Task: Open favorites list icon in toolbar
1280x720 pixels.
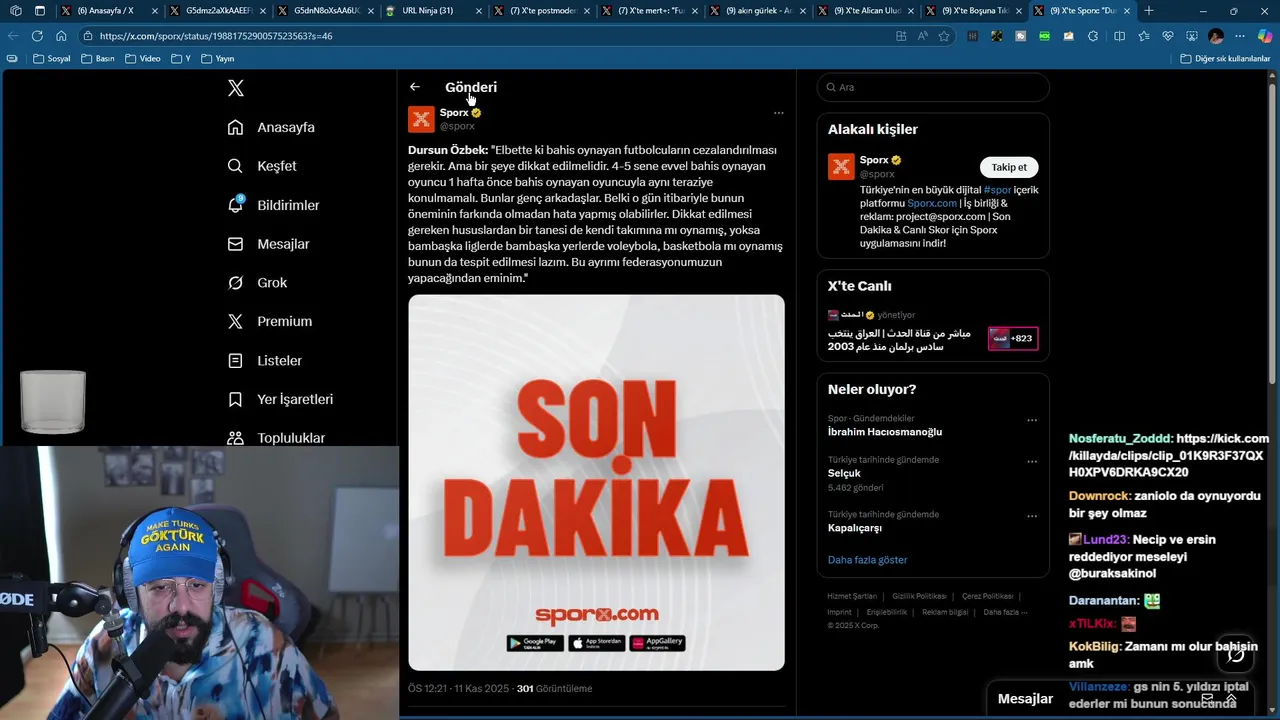Action: pyautogui.click(x=1143, y=36)
